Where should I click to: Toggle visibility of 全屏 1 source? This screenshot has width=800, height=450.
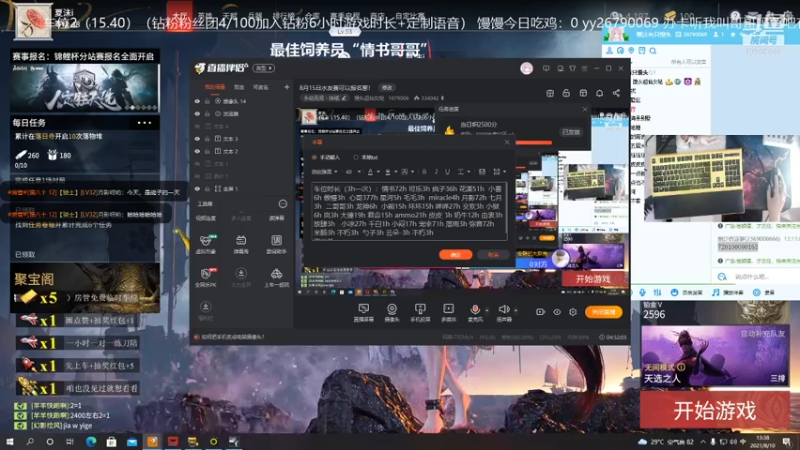[197, 189]
